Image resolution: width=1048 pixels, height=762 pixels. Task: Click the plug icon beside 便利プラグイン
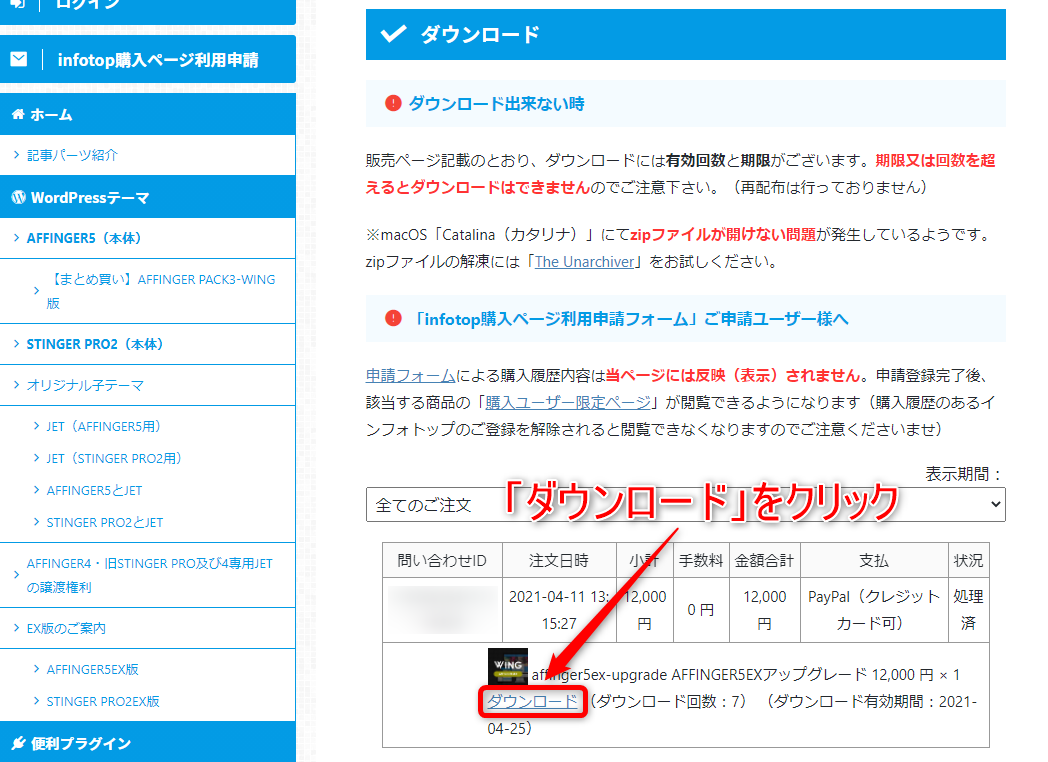19,743
